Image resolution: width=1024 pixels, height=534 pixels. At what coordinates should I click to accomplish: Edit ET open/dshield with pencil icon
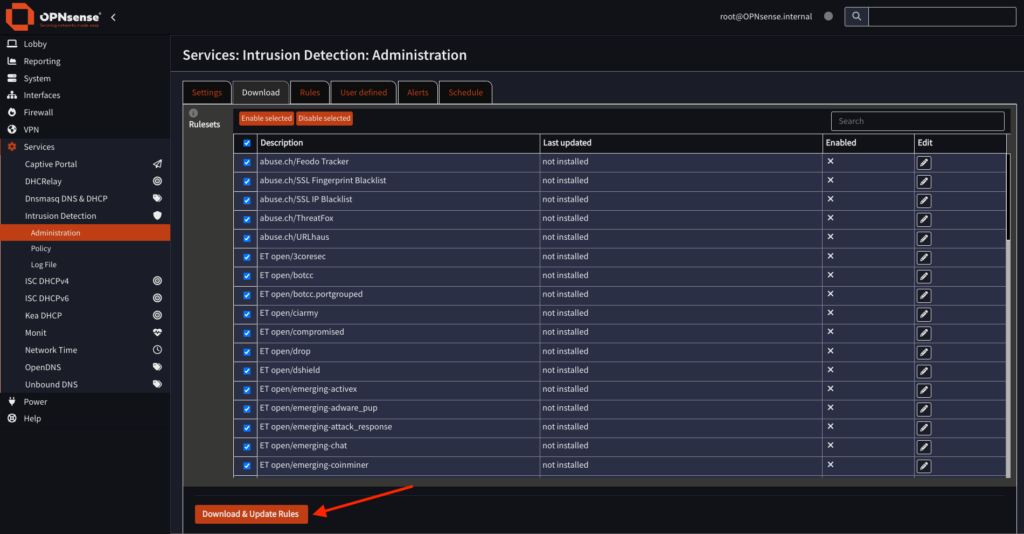coord(923,371)
